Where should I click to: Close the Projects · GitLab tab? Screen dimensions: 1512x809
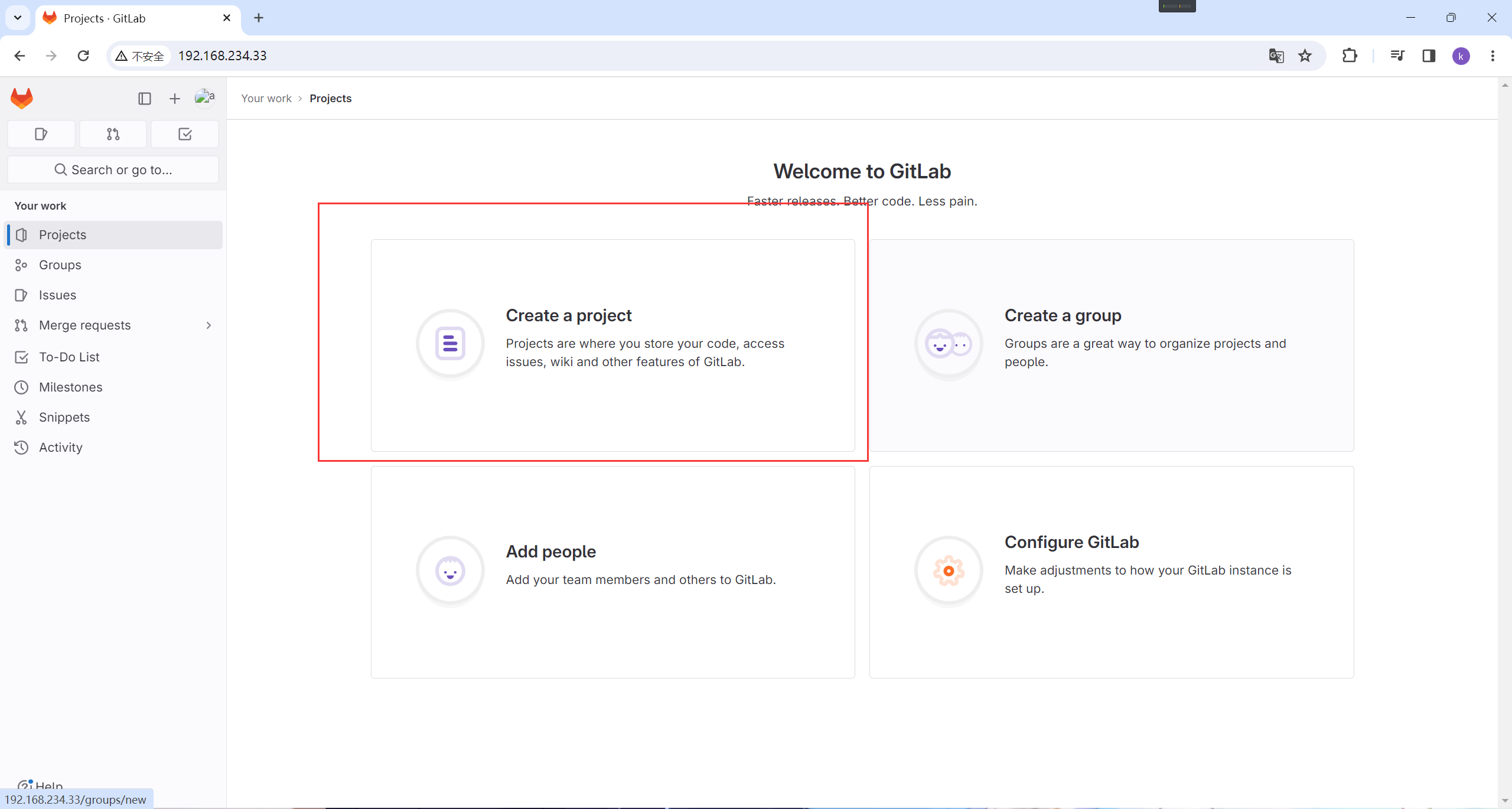pos(227,18)
